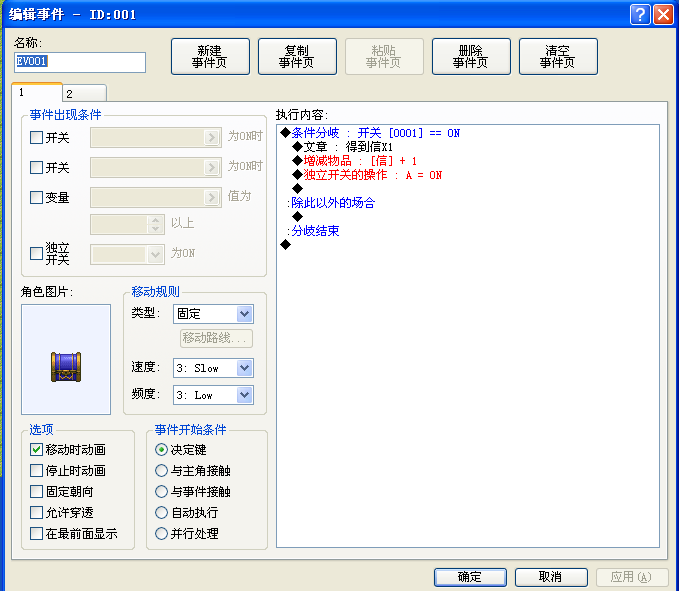Select 并行处理 trigger radio button
Image resolution: width=679 pixels, height=591 pixels.
click(x=161, y=533)
